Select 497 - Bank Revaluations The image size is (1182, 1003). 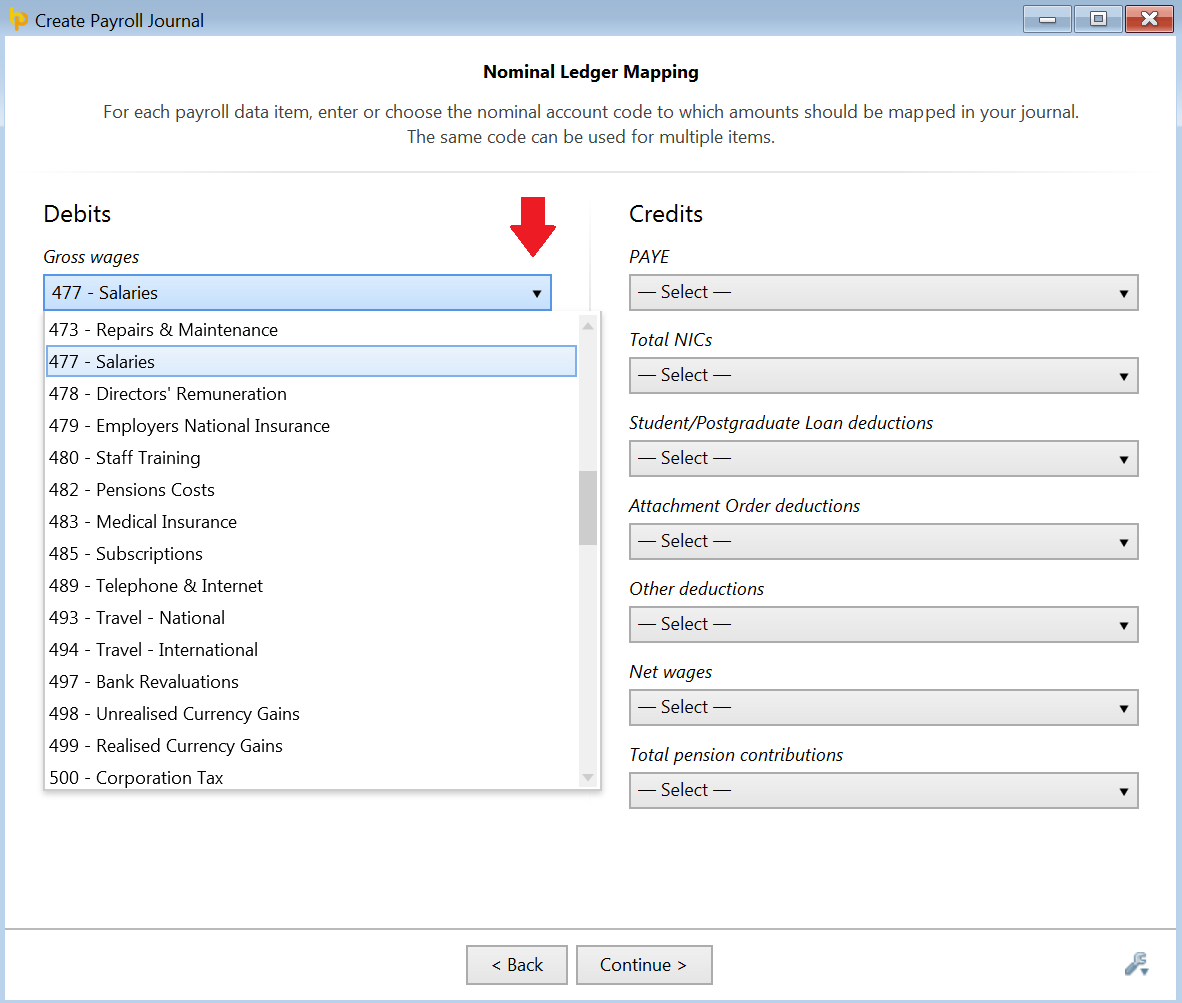tap(311, 682)
